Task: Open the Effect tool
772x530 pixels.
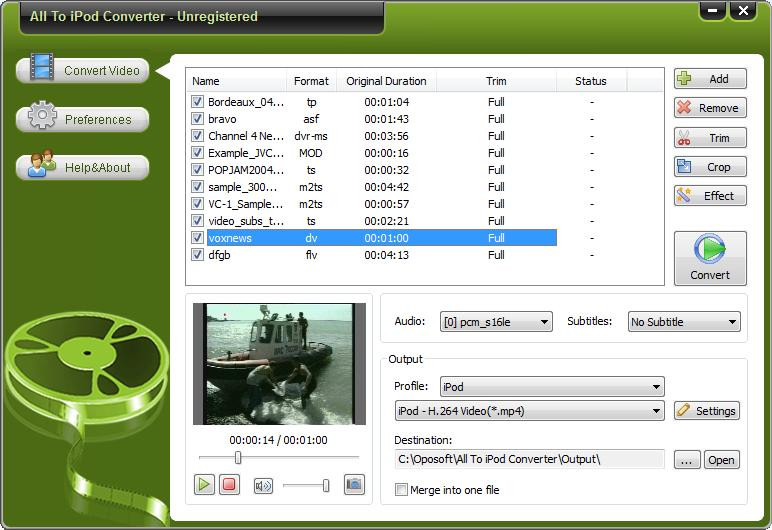Action: [x=710, y=196]
